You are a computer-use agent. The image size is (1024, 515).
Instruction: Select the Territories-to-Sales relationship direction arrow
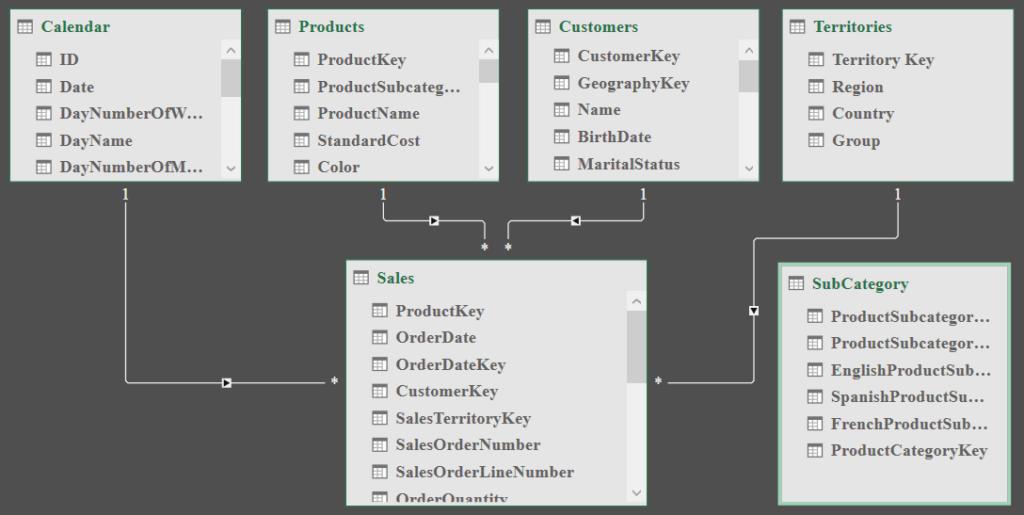754,311
